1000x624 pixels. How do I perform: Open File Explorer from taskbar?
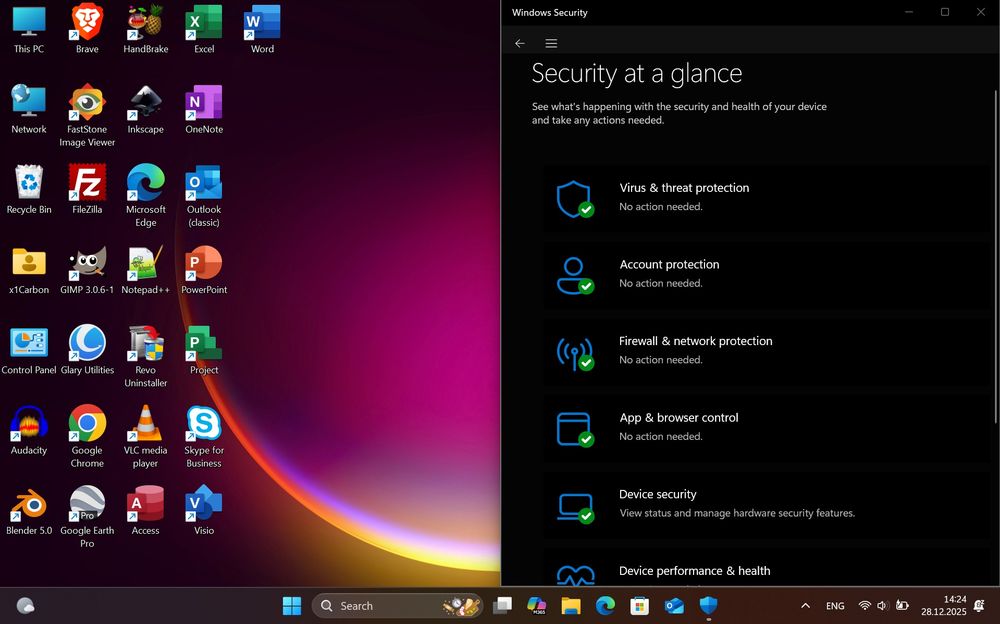[x=571, y=605]
